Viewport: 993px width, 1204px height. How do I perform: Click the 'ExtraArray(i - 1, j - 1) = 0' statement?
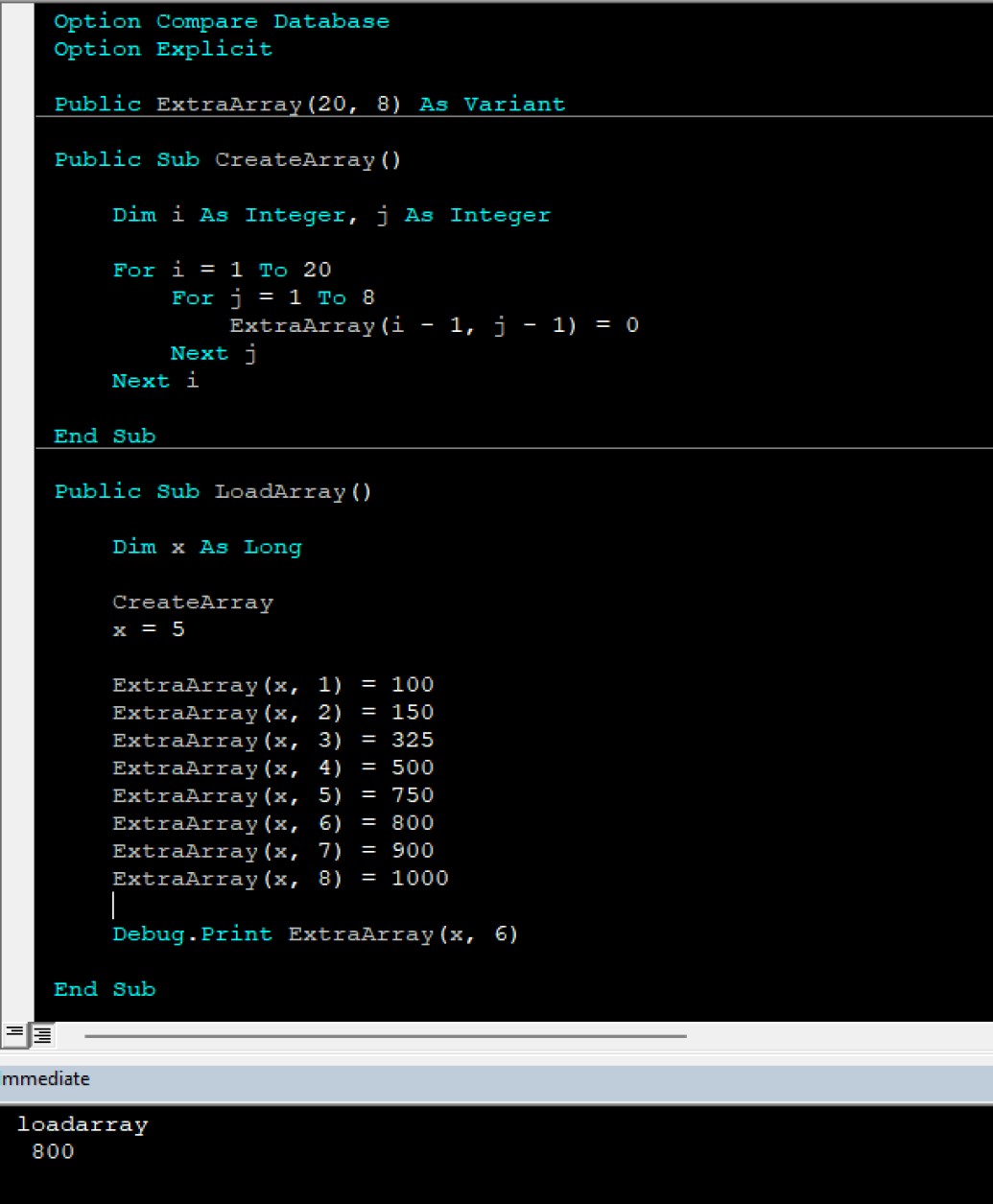click(434, 326)
